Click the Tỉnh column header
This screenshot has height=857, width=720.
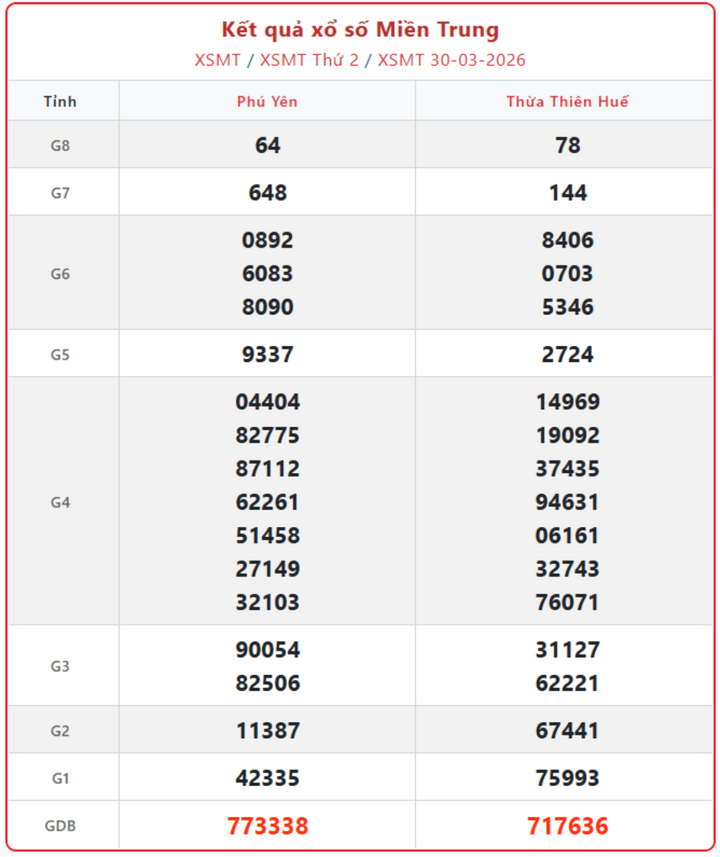point(60,102)
